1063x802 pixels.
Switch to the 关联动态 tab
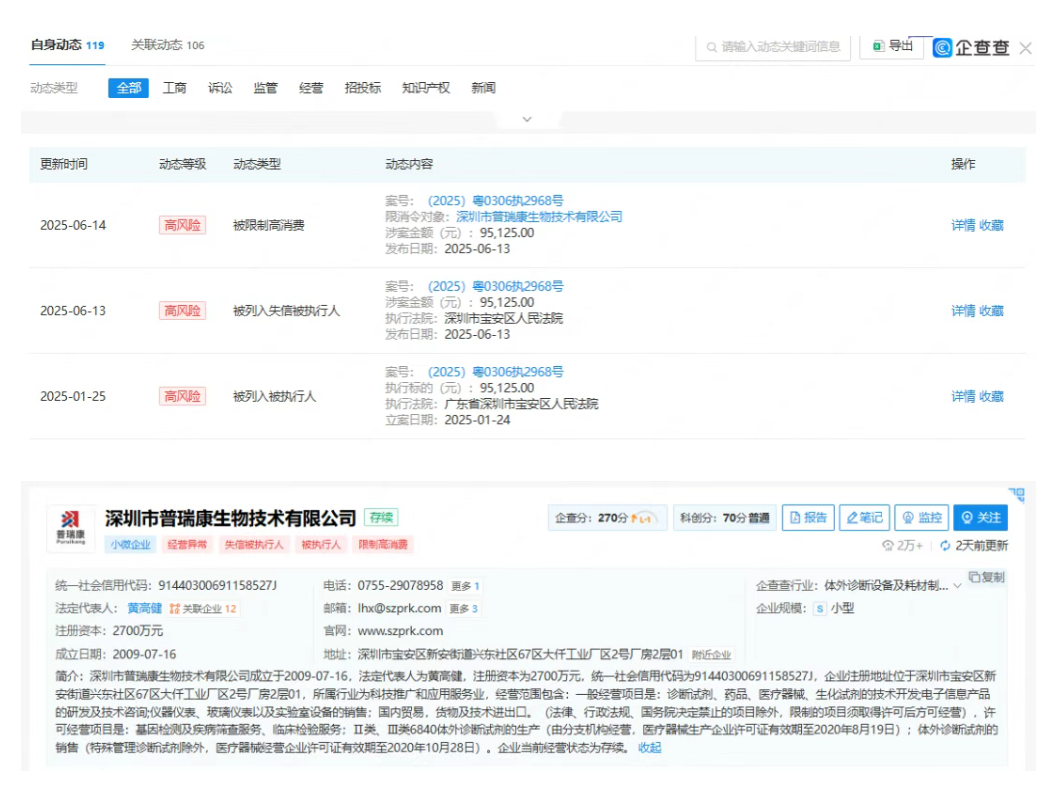tap(167, 45)
